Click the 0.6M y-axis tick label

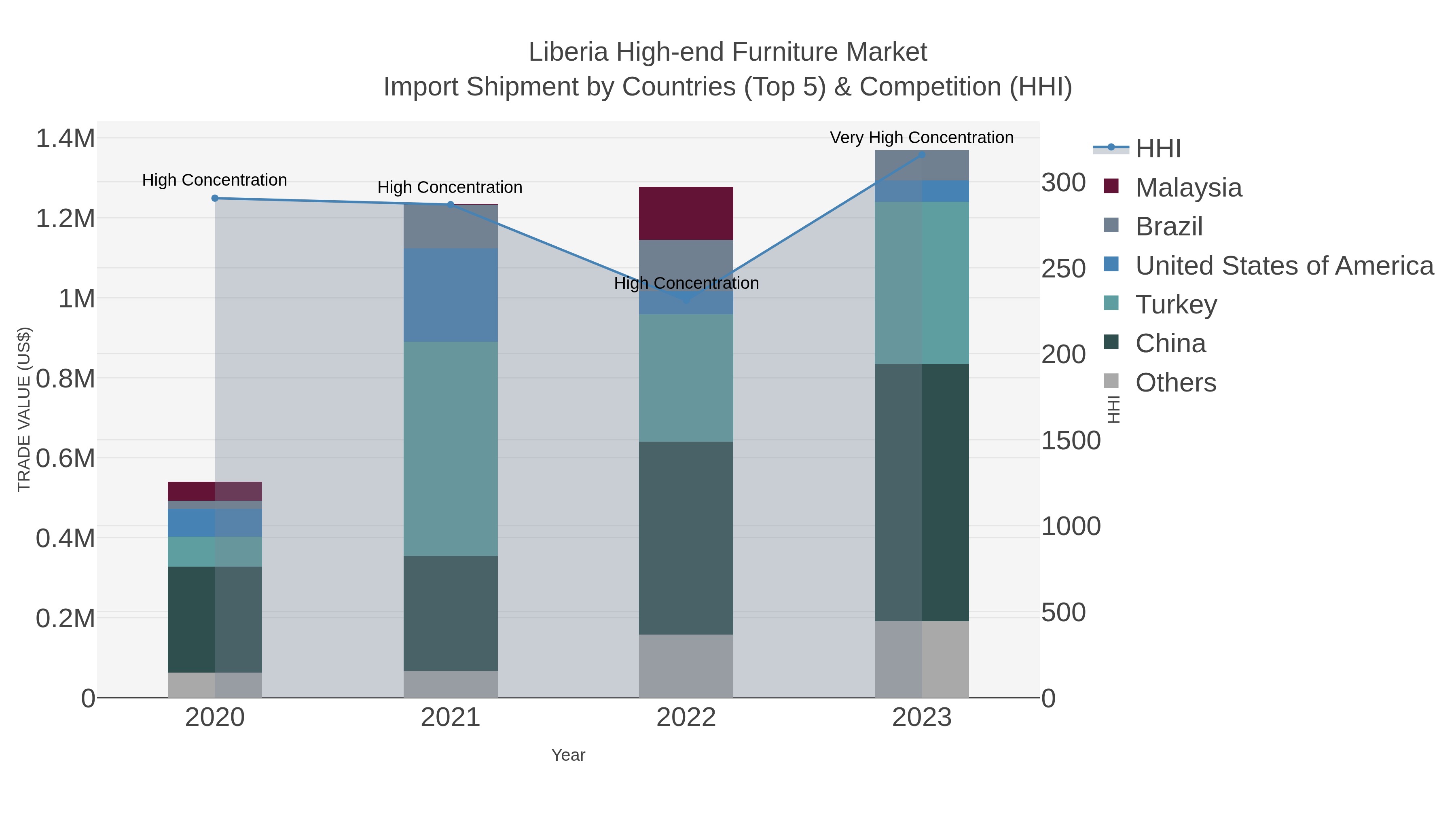coord(66,458)
